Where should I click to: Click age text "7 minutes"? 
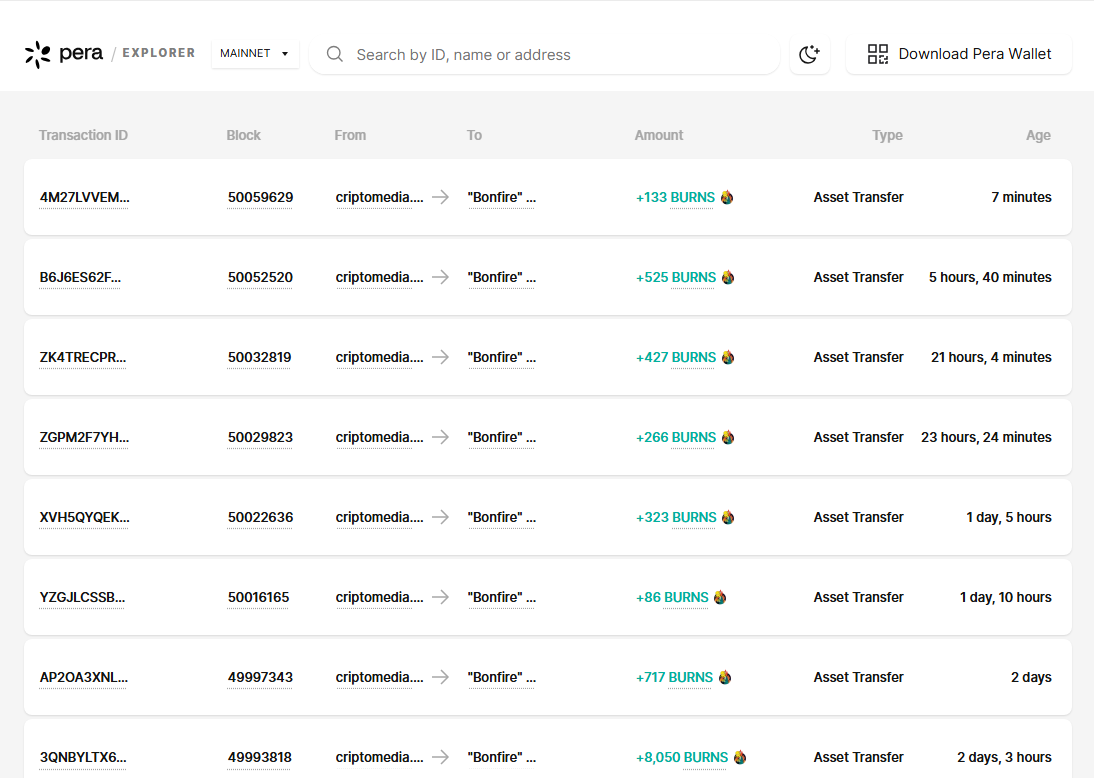(1021, 197)
